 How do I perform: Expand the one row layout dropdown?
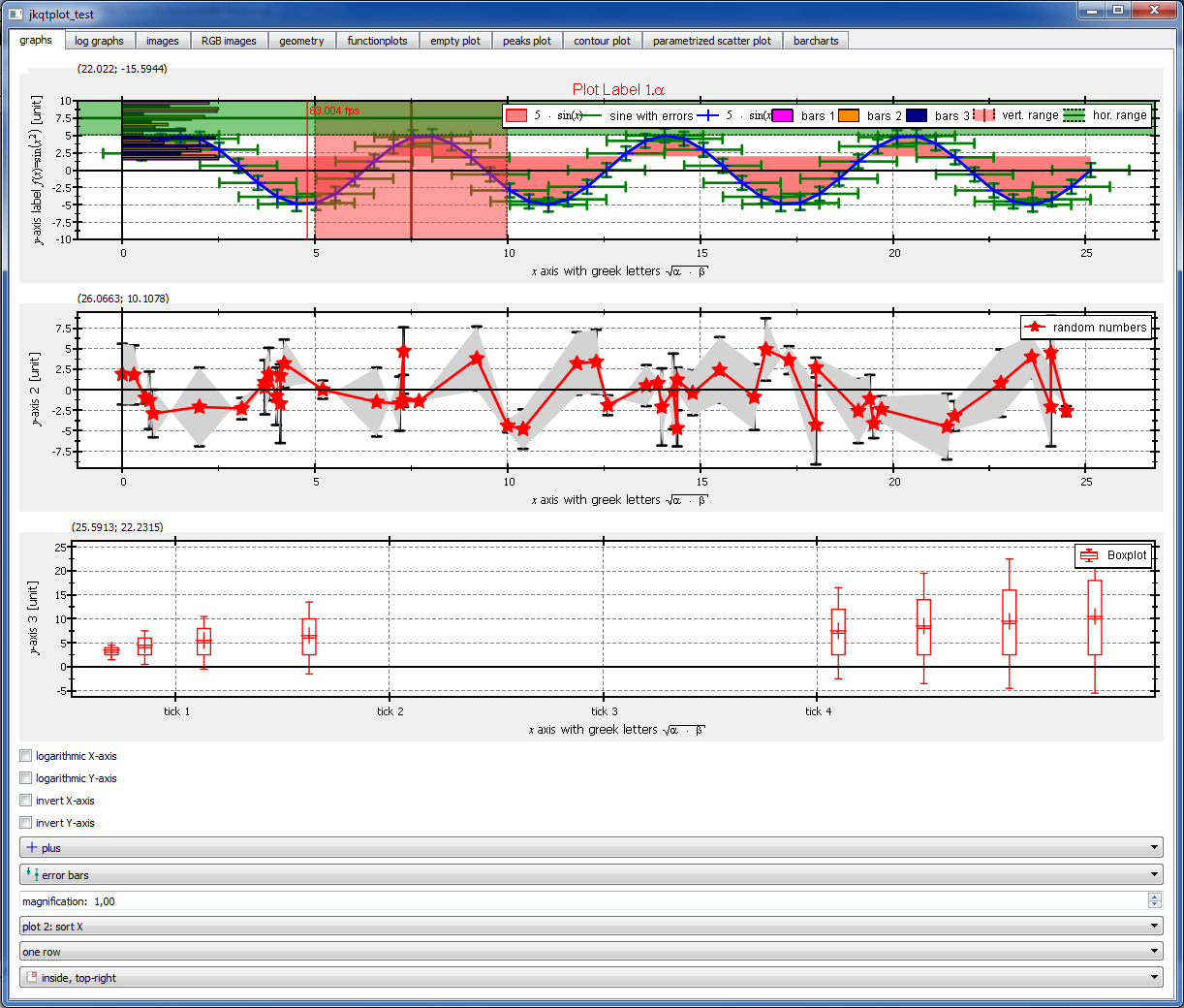click(591, 952)
